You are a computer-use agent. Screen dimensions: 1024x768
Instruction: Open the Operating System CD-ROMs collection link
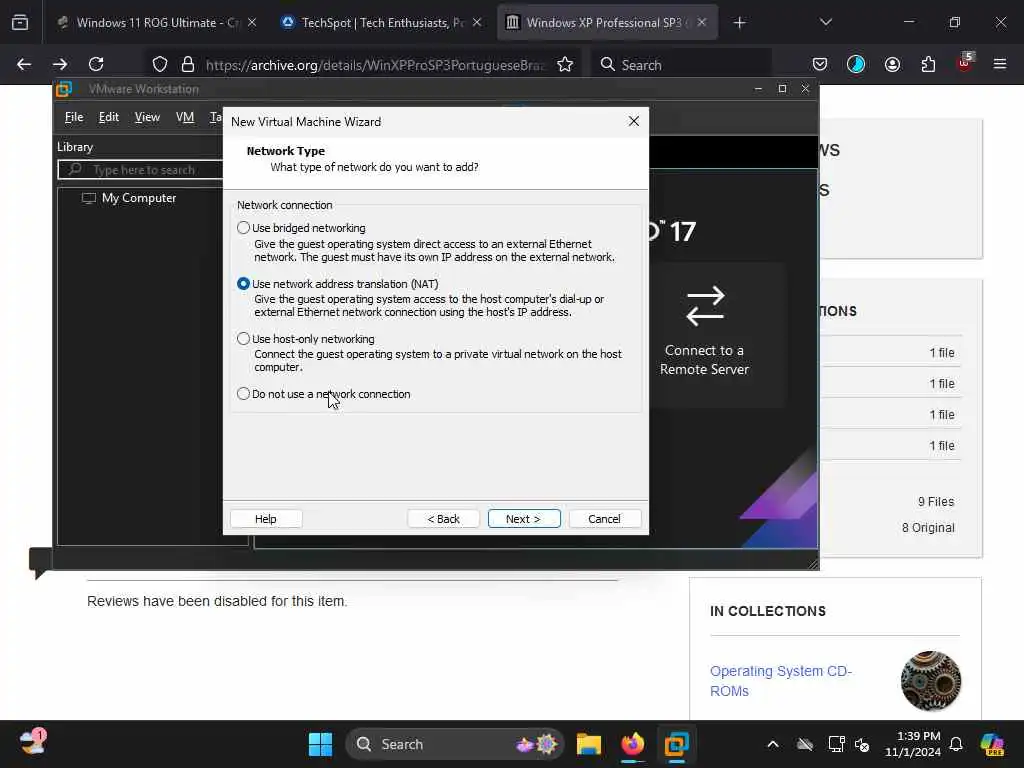click(x=780, y=680)
